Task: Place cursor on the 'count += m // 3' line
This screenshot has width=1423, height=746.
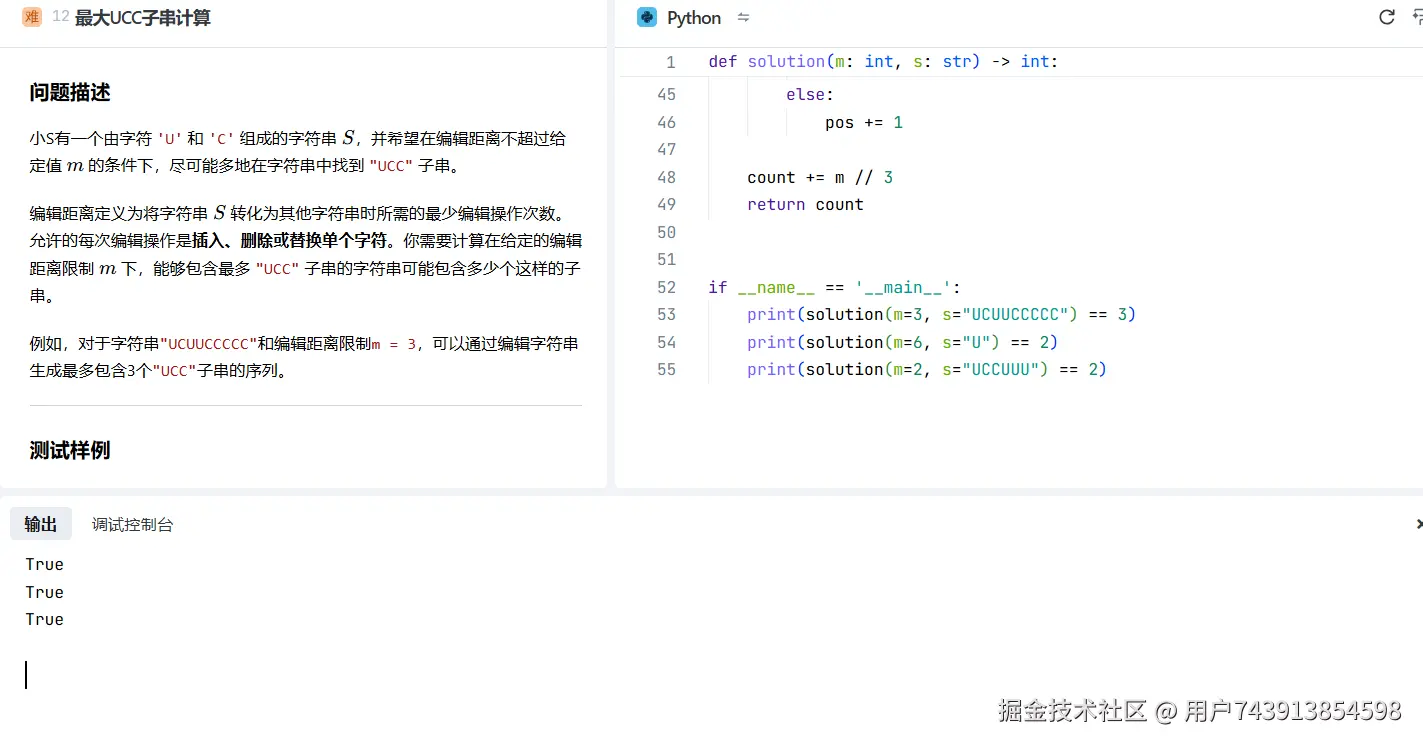Action: coord(820,177)
